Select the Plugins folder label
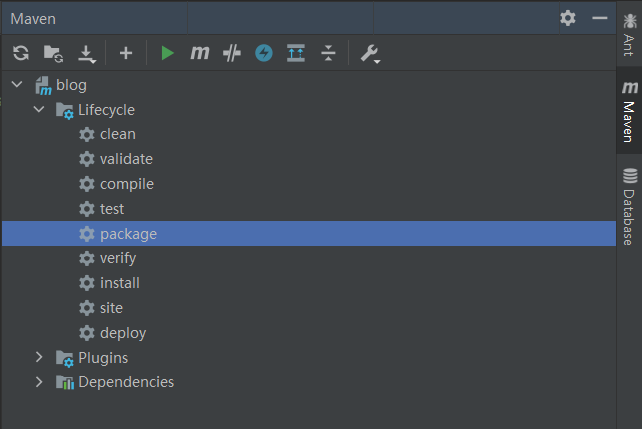 pos(103,358)
